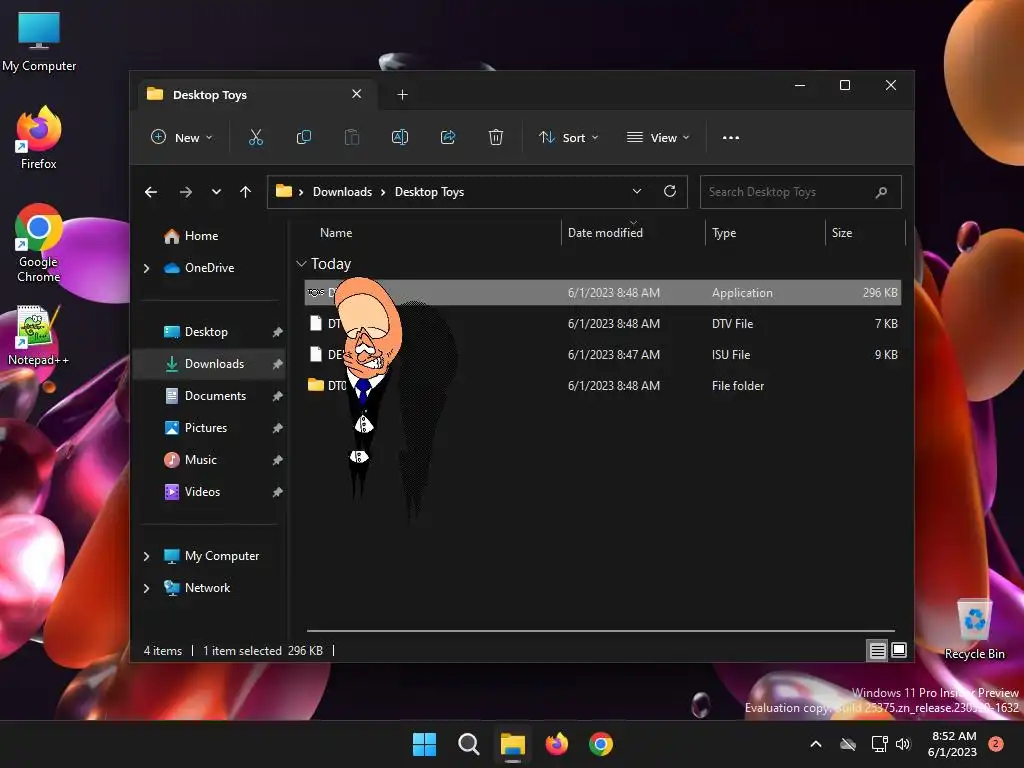Launch Firefox from the taskbar
The width and height of the screenshot is (1024, 768).
click(557, 744)
